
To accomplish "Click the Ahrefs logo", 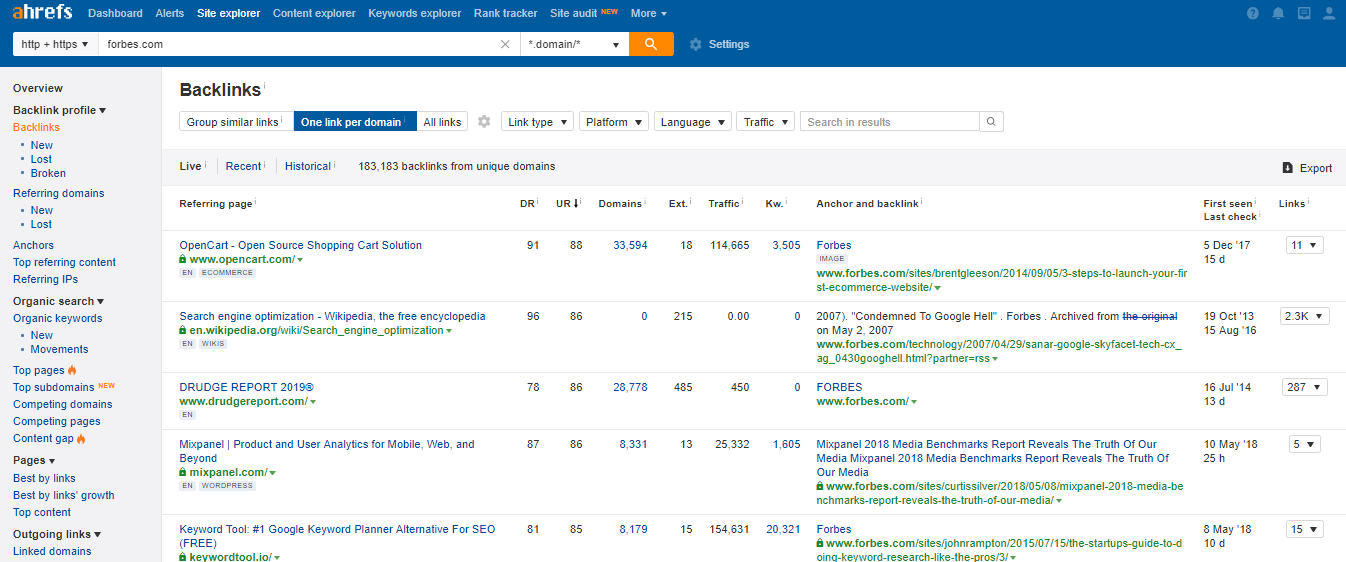I will click(x=44, y=13).
